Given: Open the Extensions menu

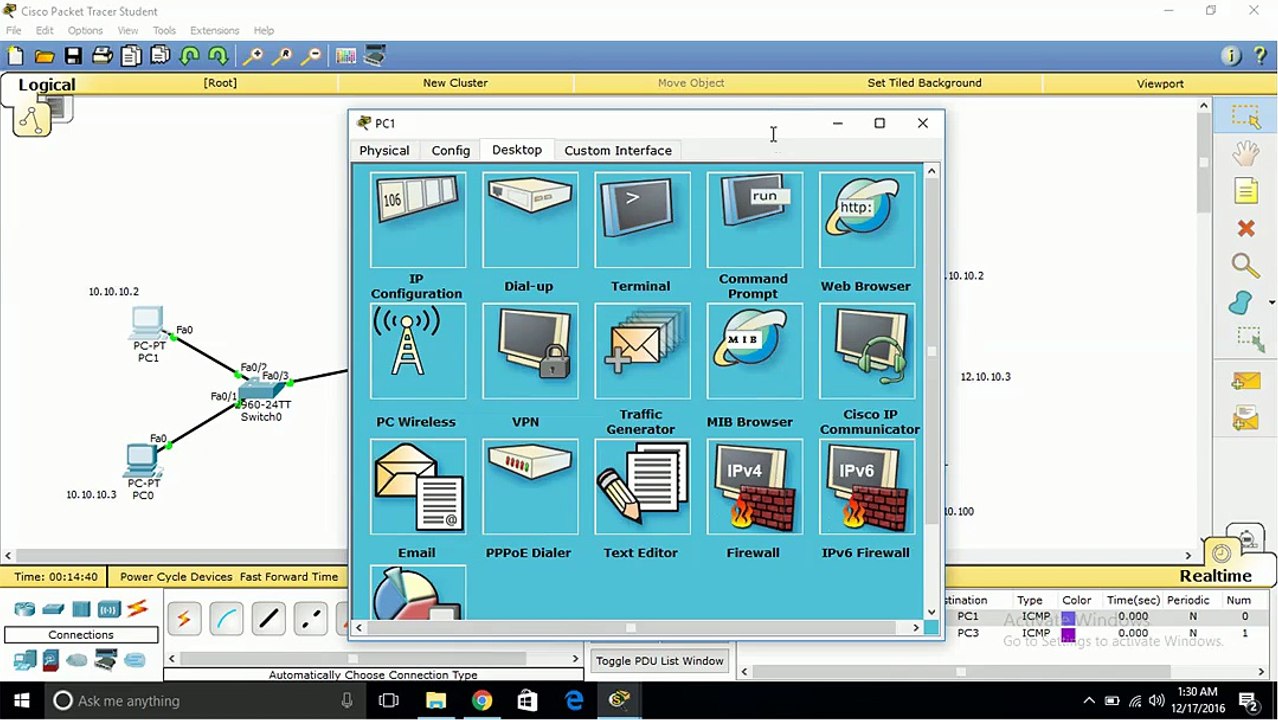Looking at the screenshot, I should 214,30.
